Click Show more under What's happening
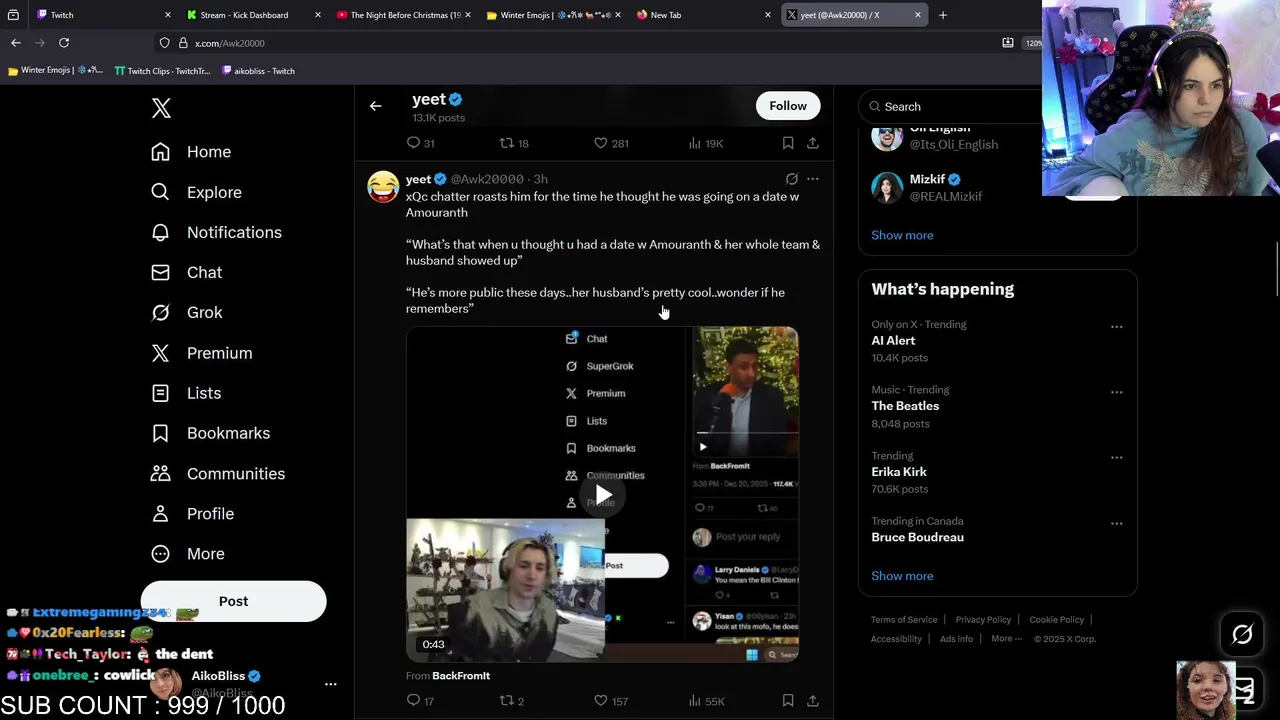1280x720 pixels. pos(902,576)
